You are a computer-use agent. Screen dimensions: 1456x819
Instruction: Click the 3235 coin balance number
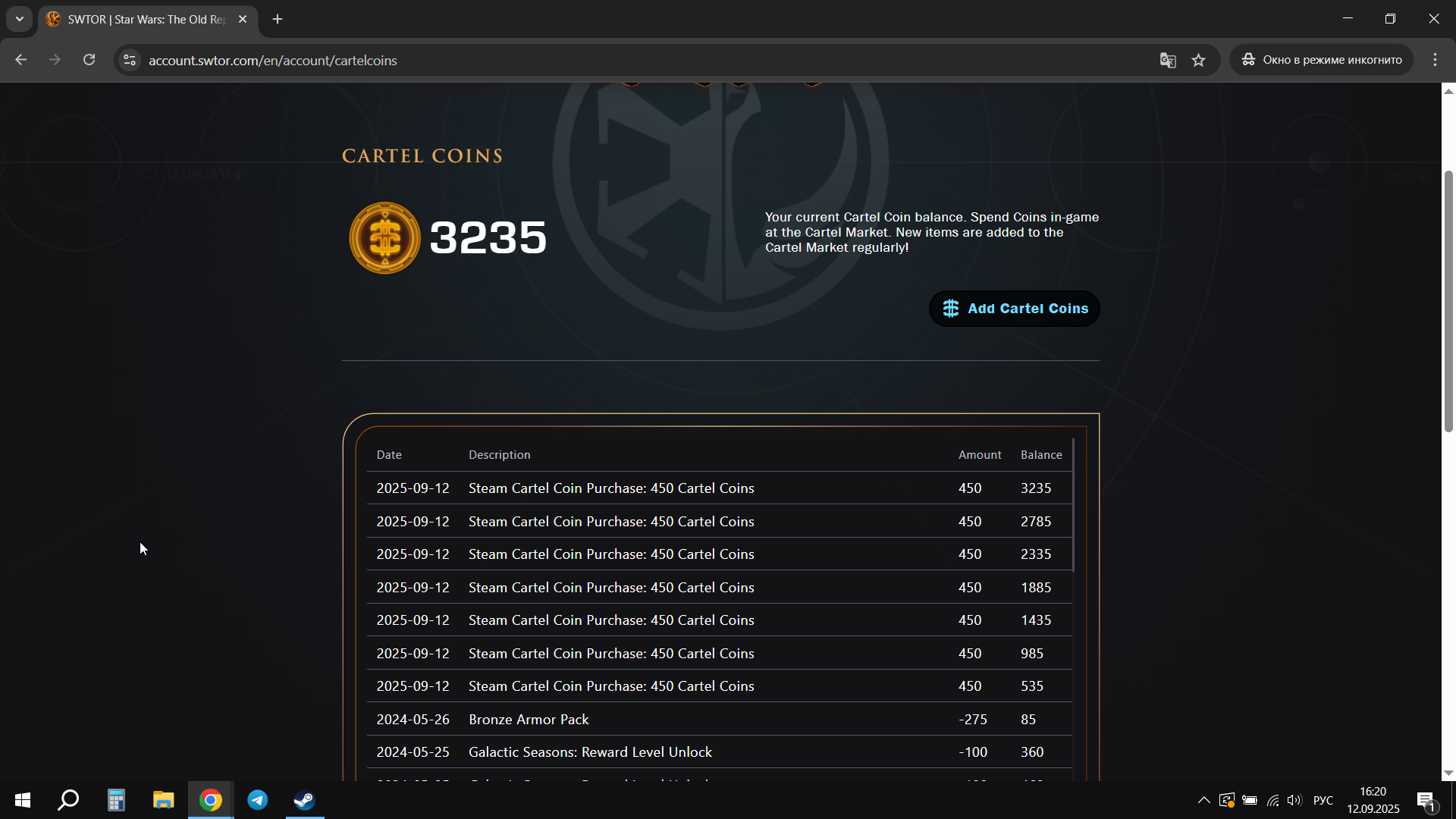(488, 237)
